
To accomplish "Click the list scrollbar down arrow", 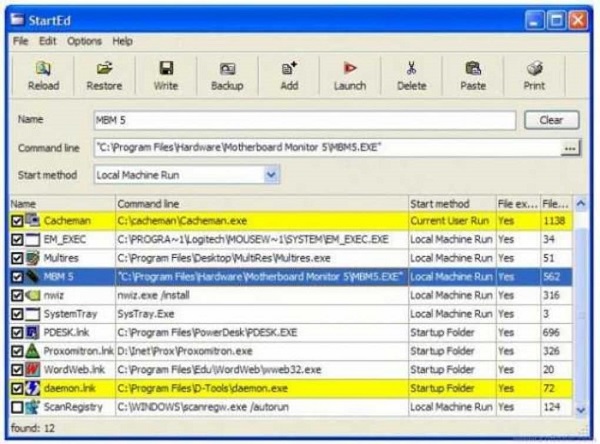I will click(x=581, y=410).
